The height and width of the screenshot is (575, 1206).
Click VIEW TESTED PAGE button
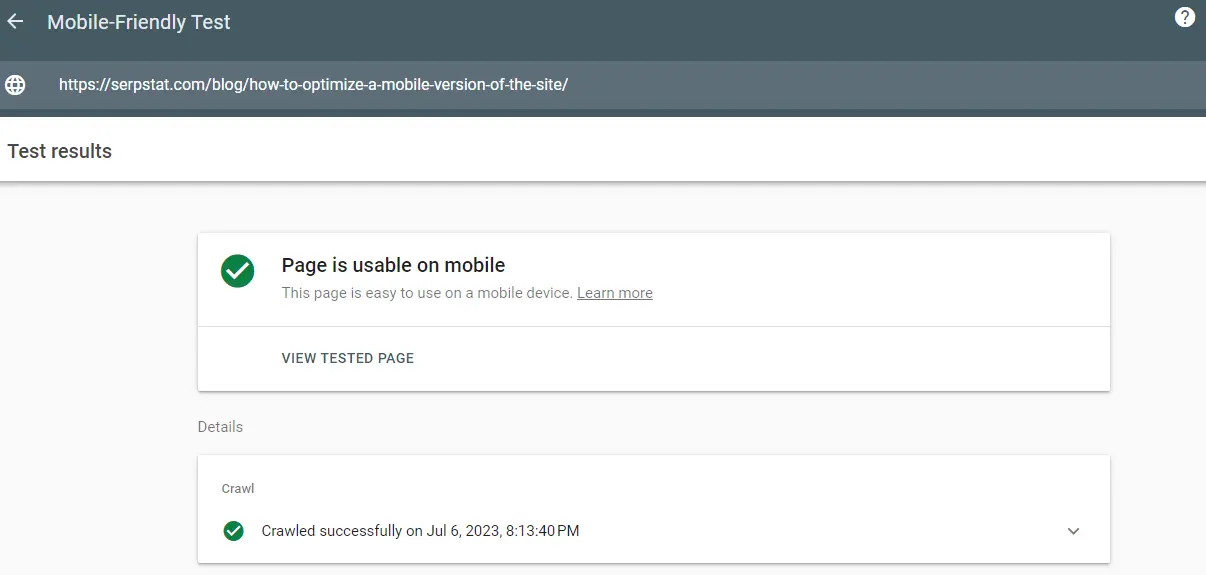[348, 358]
